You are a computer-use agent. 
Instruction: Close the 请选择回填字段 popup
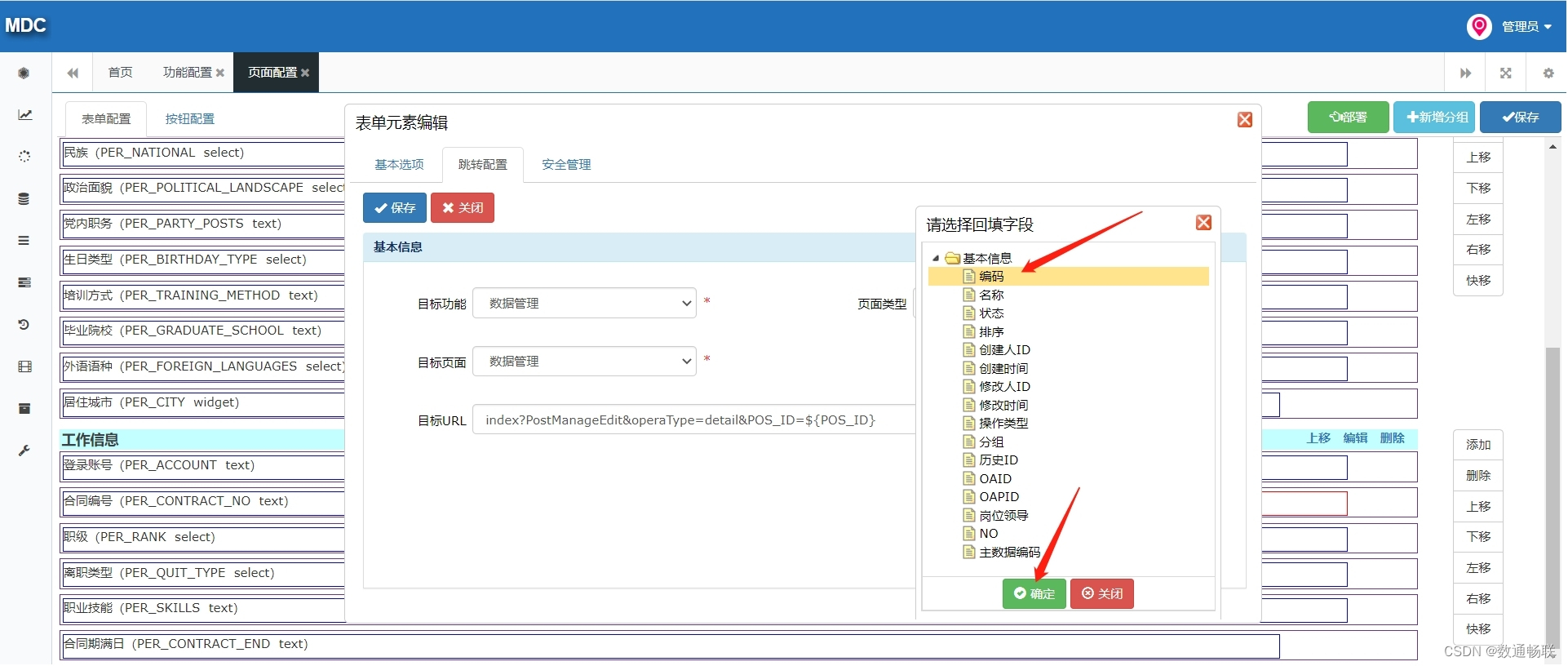tap(1203, 223)
